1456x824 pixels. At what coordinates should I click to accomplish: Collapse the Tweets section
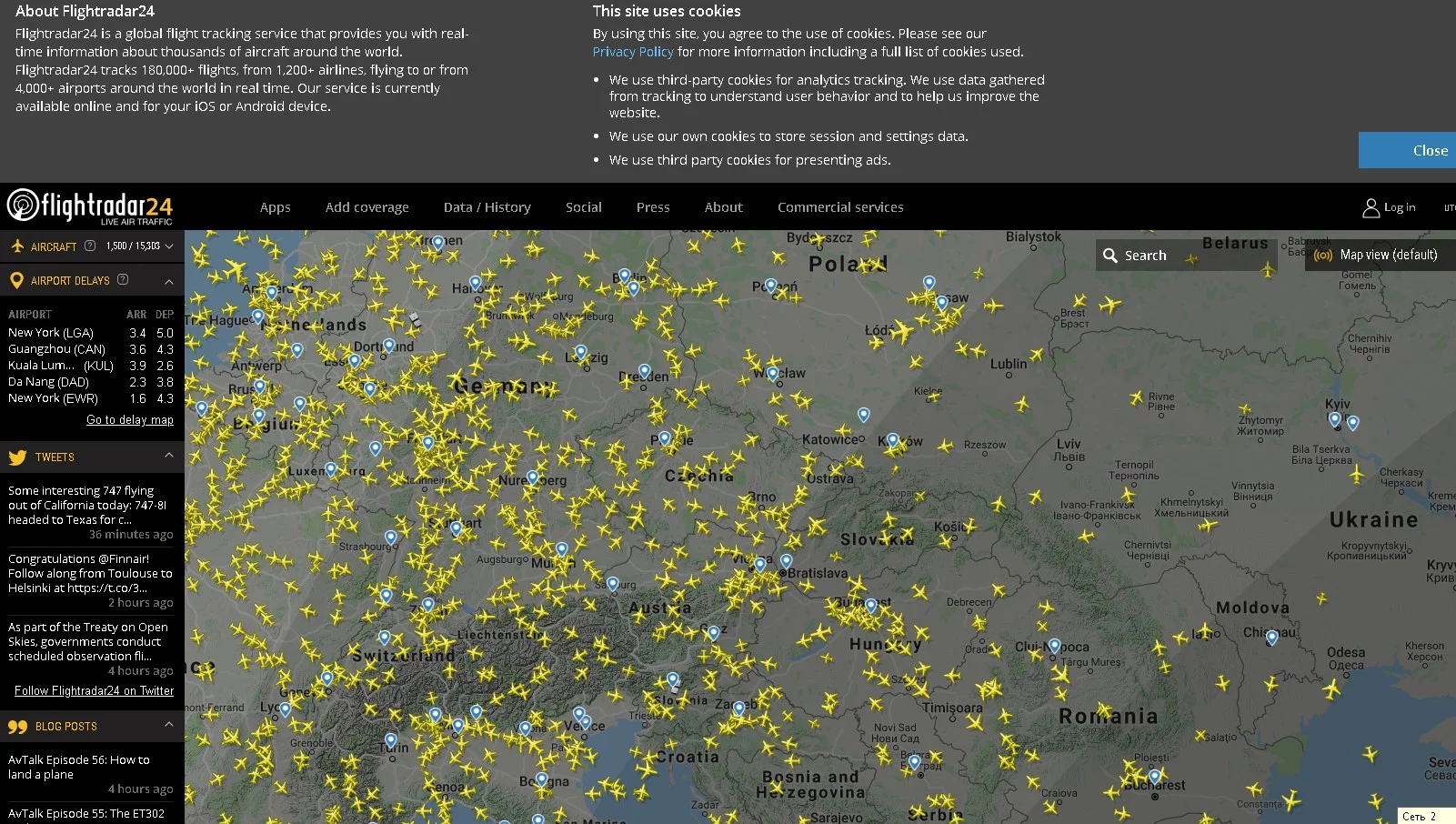tap(169, 456)
